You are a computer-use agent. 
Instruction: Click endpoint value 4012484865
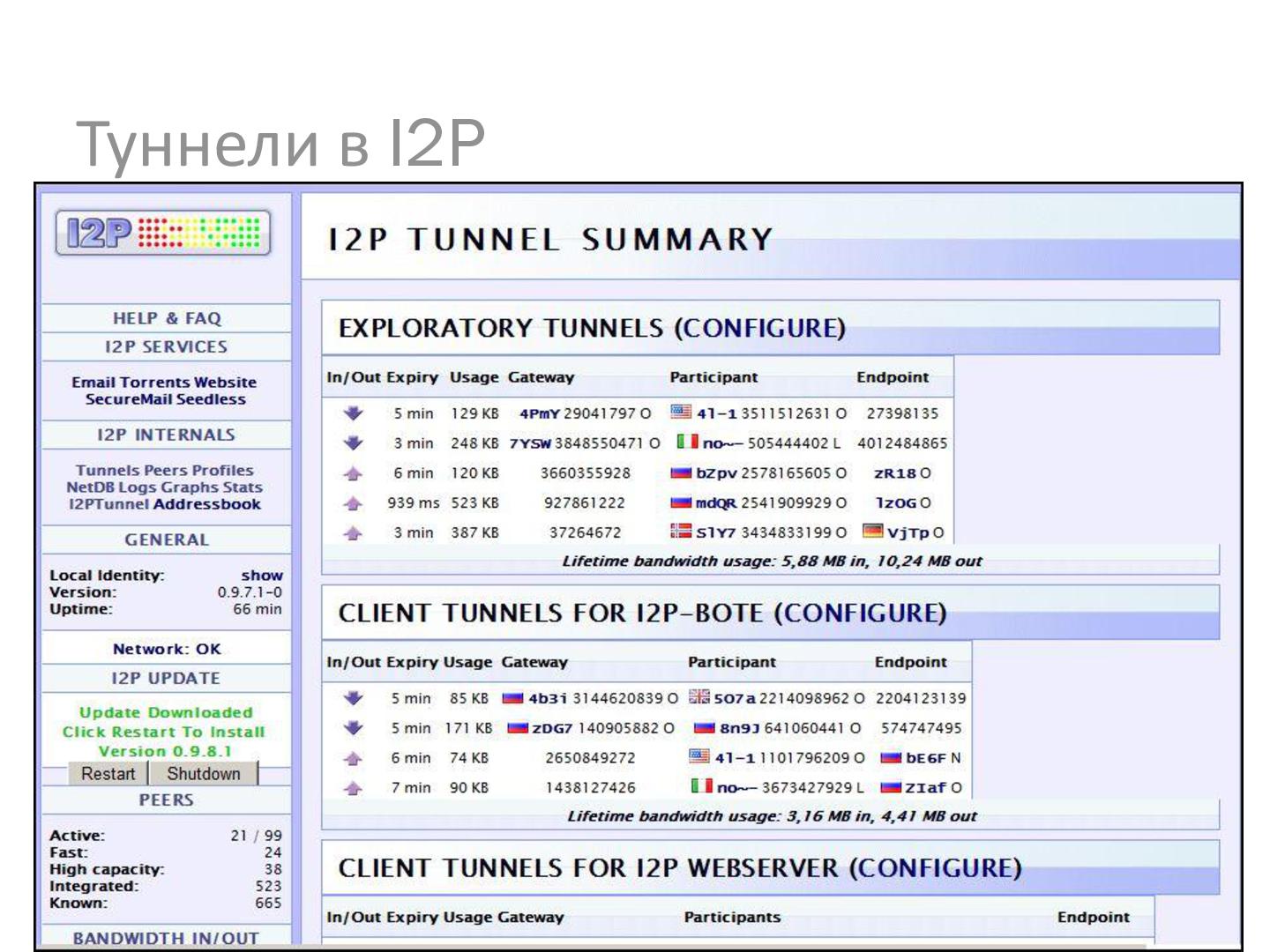[902, 443]
